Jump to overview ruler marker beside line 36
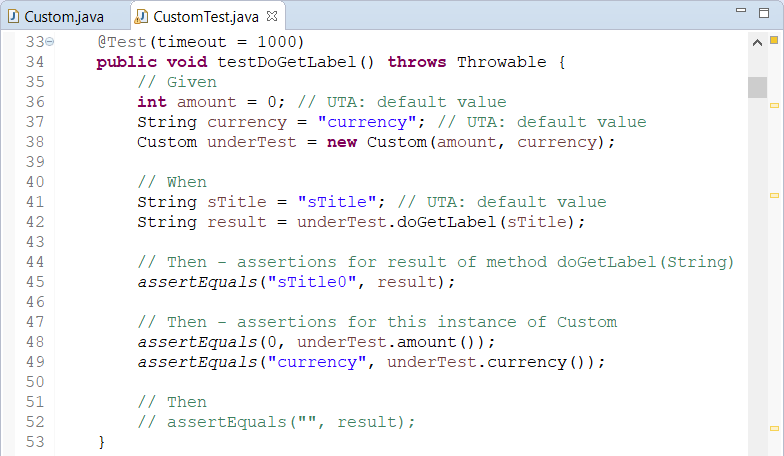The width and height of the screenshot is (784, 456). pos(774,106)
